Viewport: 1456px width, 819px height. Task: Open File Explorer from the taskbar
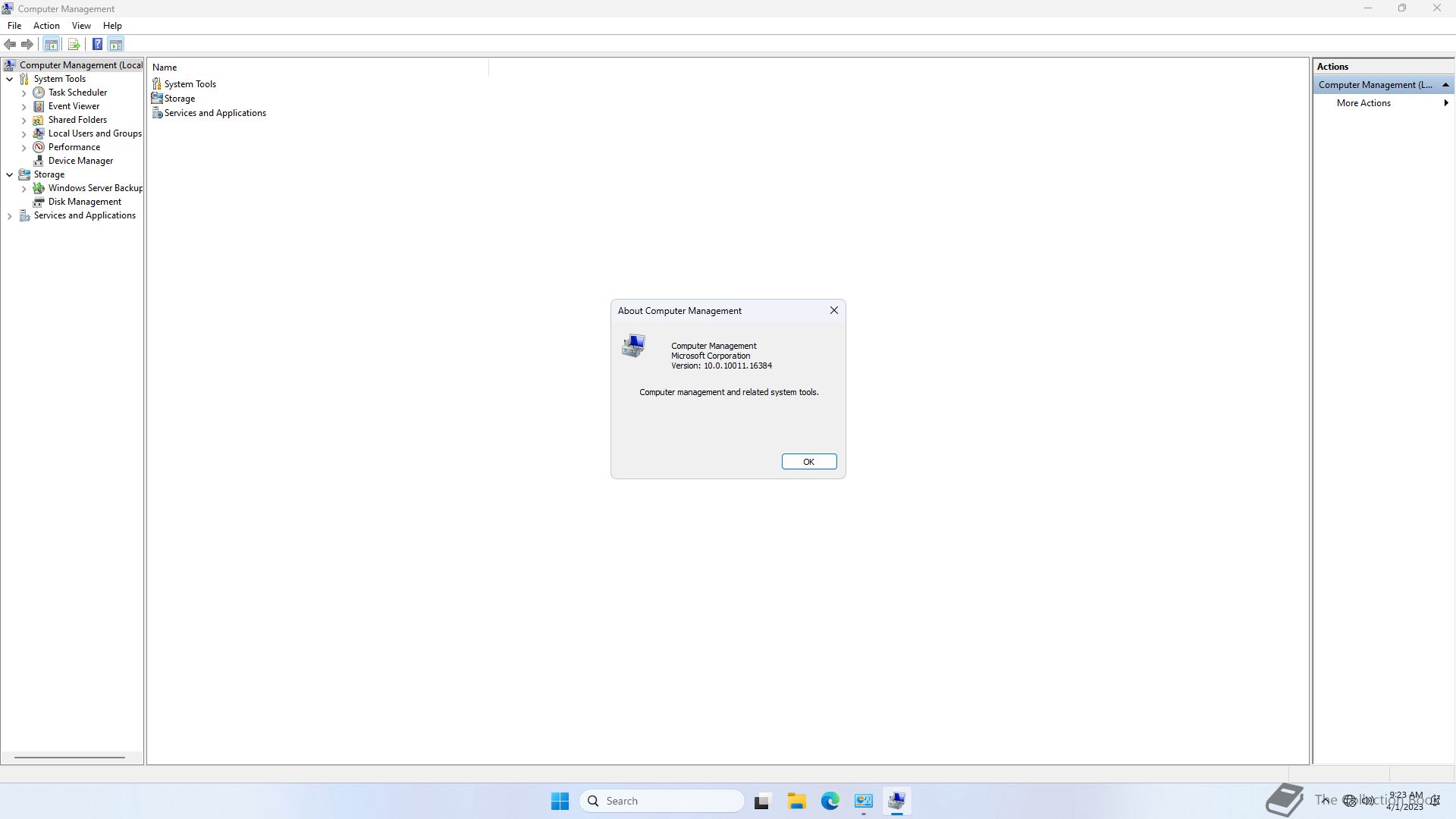tap(796, 801)
